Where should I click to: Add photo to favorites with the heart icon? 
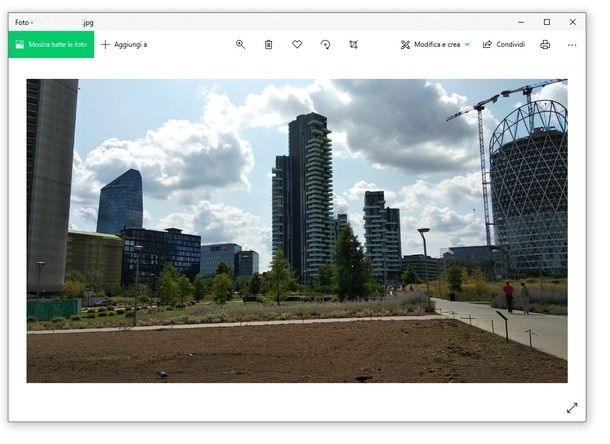coord(297,45)
